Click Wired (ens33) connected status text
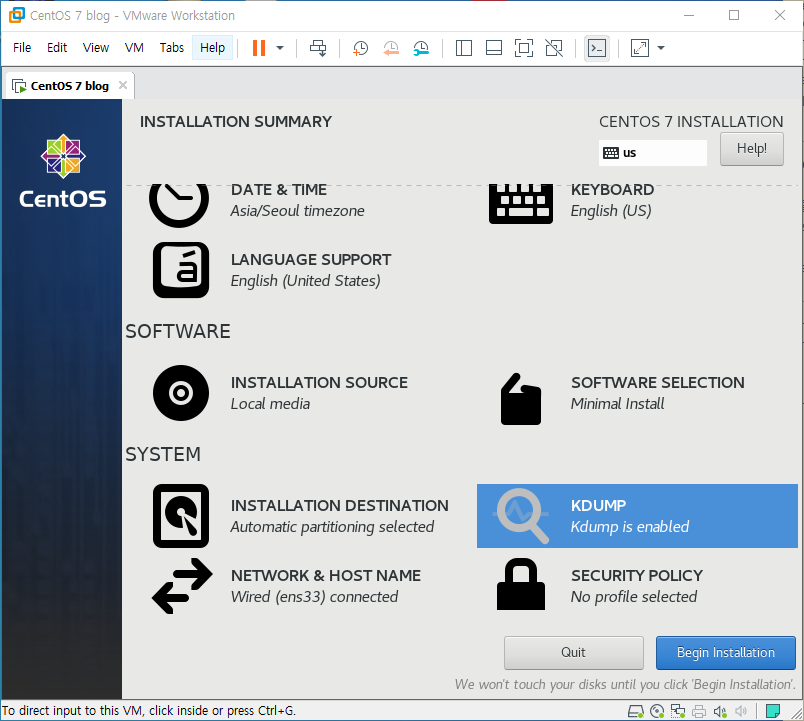 click(314, 597)
